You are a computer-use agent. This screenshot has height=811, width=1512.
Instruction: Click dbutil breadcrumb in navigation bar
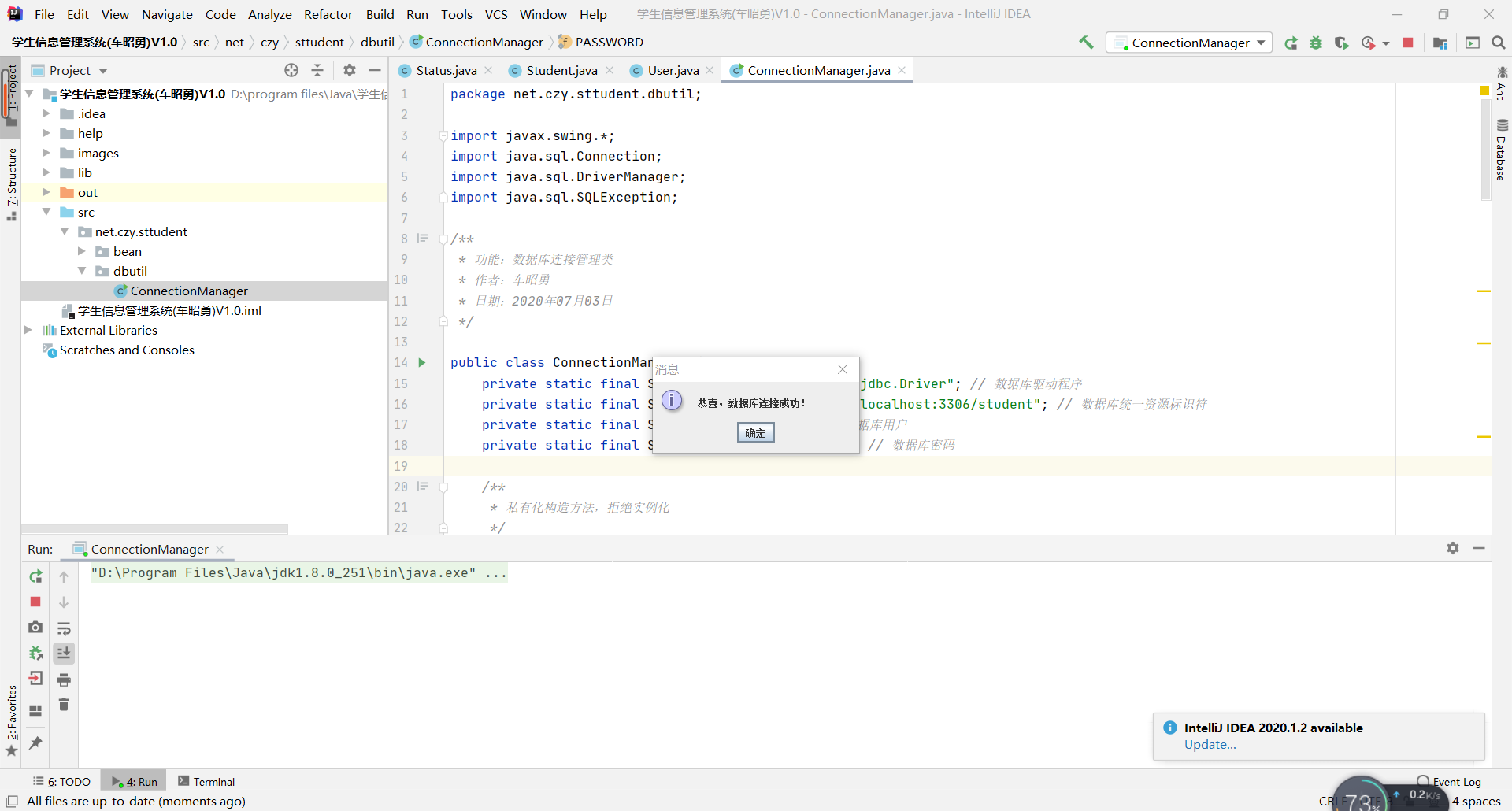pos(377,42)
